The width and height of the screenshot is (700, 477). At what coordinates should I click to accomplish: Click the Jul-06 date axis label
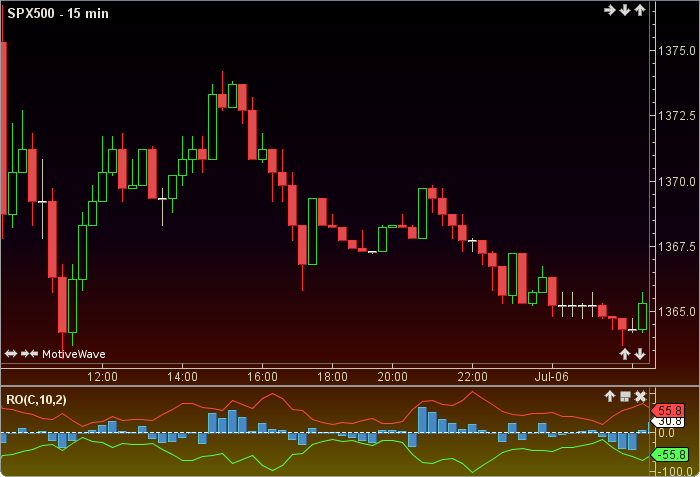click(552, 377)
